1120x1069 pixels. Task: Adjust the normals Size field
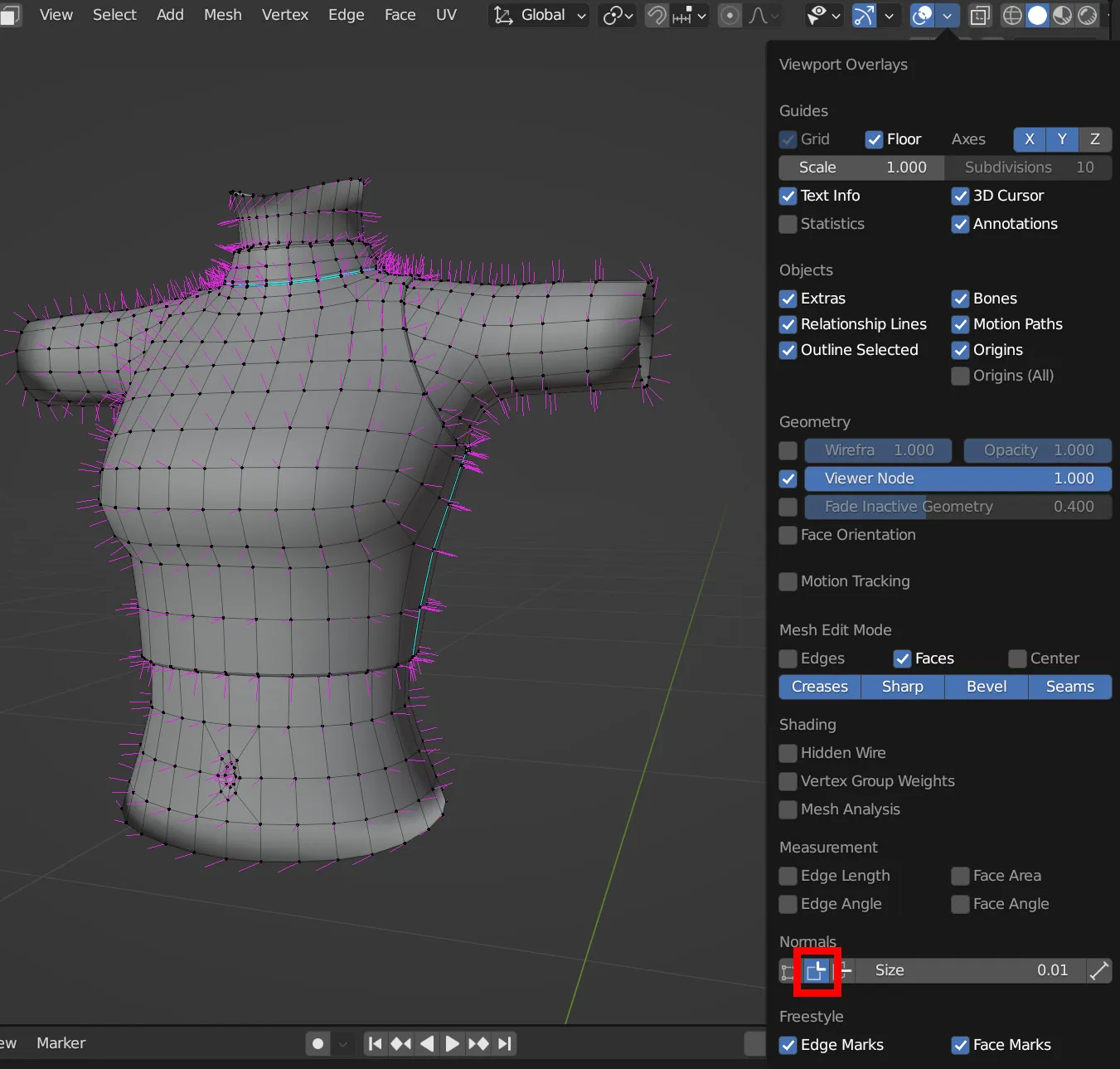[x=971, y=970]
